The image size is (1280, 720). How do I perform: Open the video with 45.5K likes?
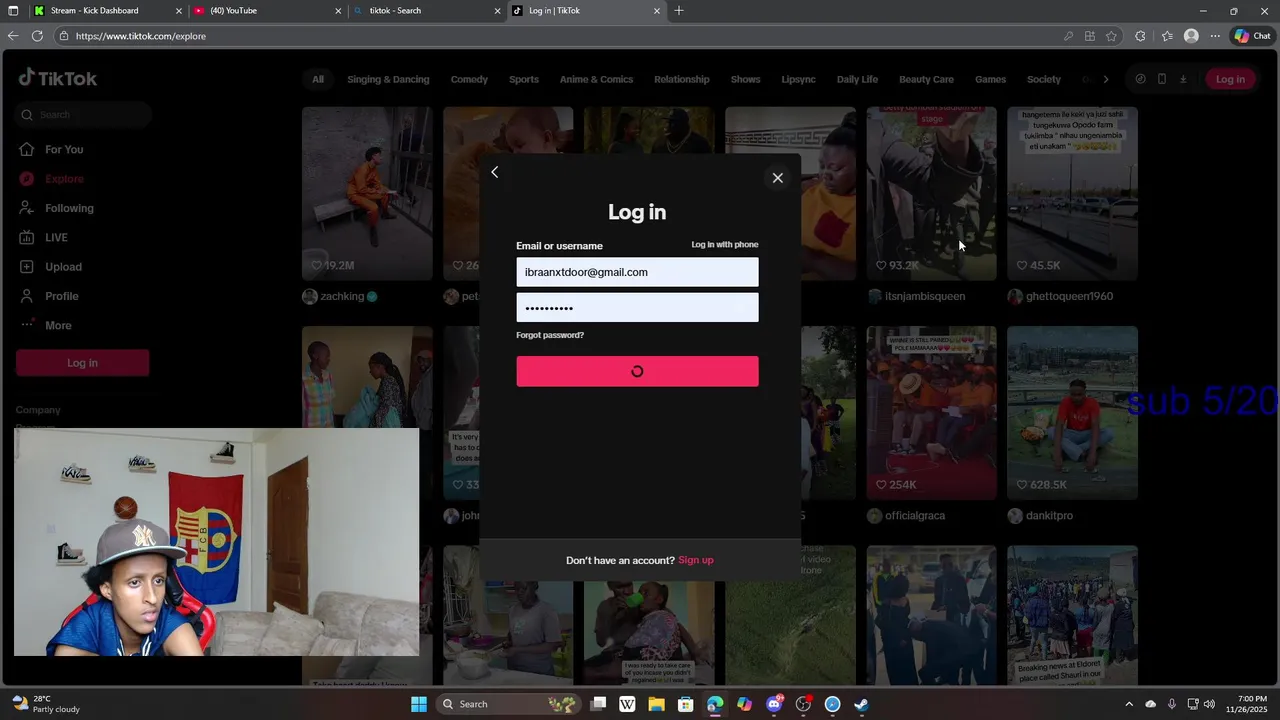(1072, 193)
